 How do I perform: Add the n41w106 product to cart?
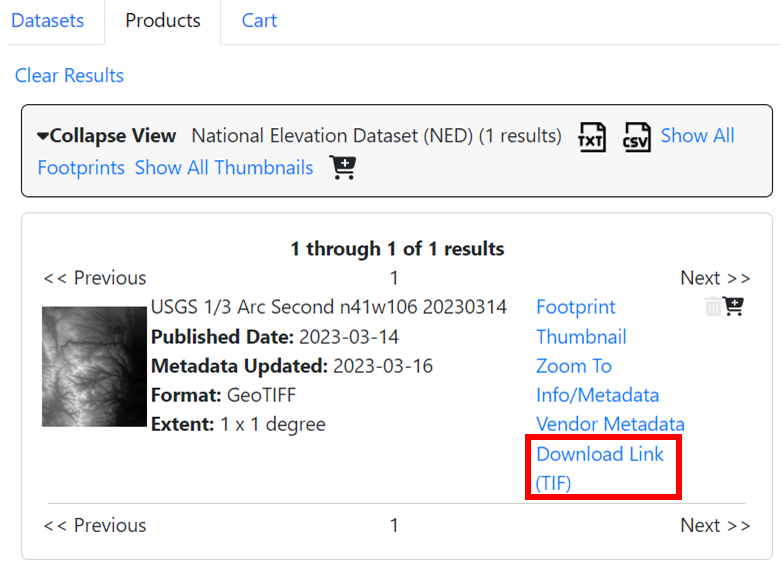pyautogui.click(x=733, y=307)
